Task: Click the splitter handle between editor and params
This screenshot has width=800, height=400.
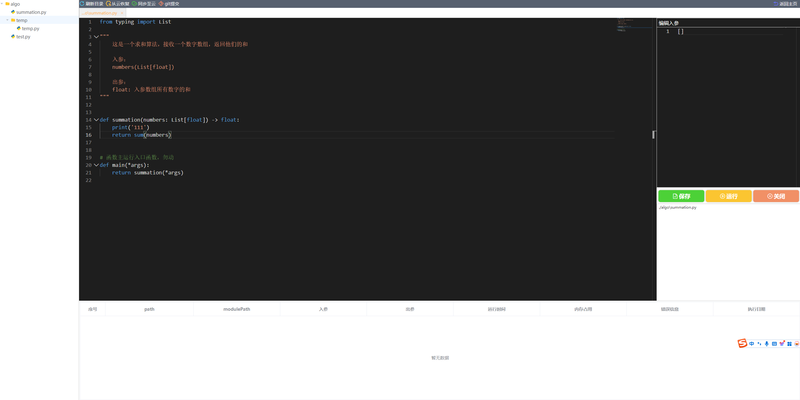Action: (654, 135)
